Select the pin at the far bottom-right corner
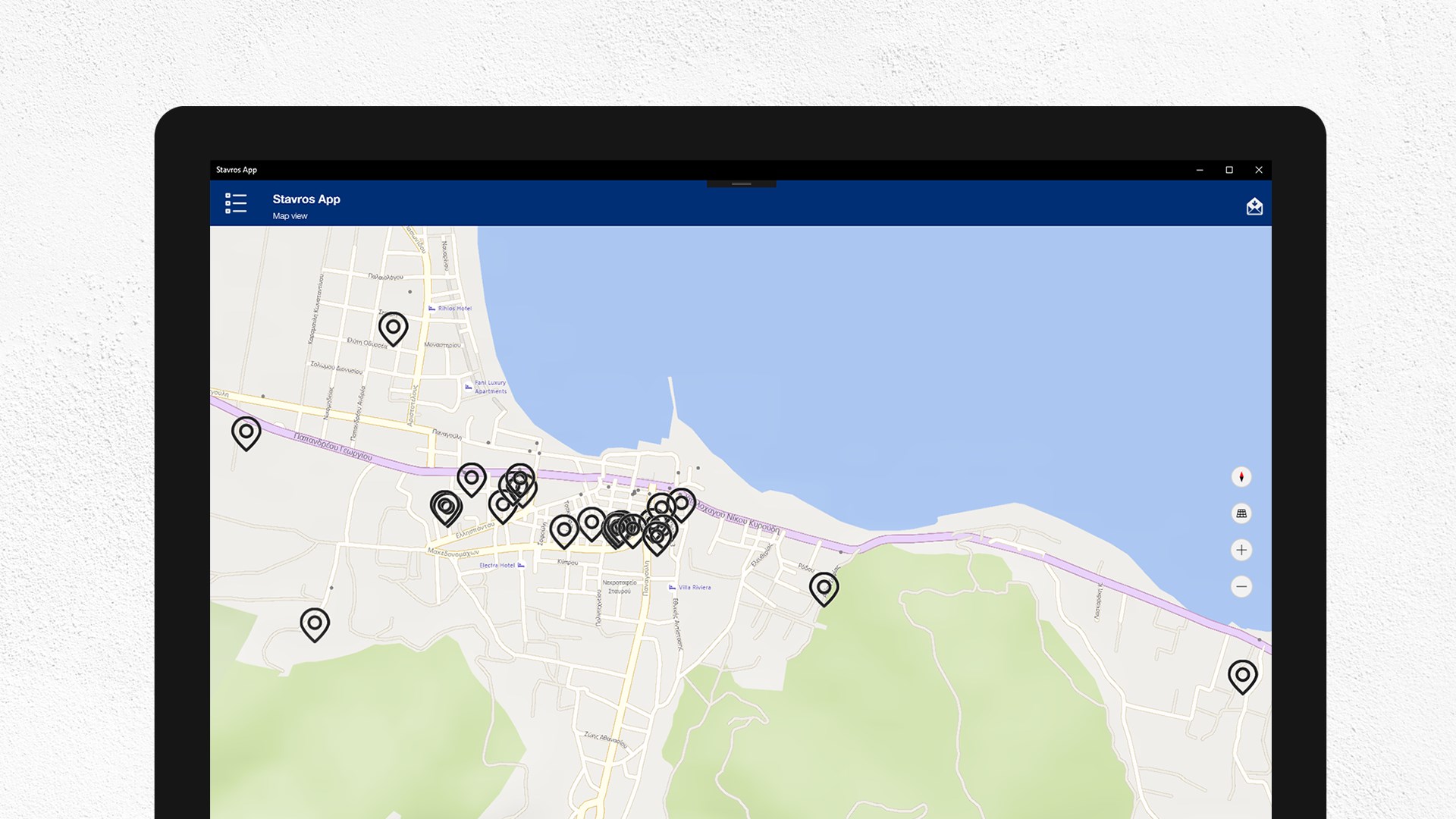1456x819 pixels. click(x=1242, y=675)
